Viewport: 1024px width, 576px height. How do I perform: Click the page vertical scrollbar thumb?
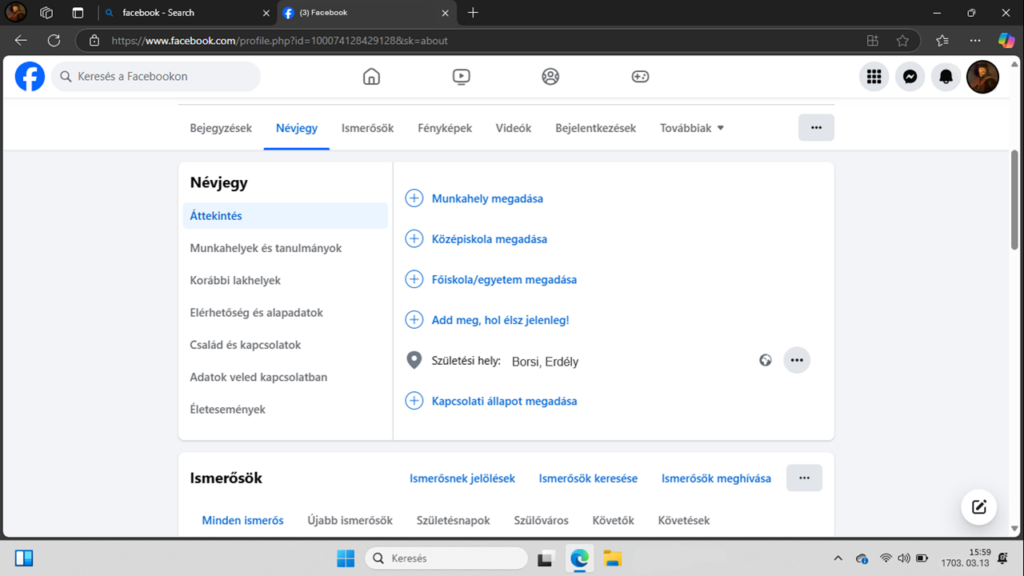(x=1014, y=200)
